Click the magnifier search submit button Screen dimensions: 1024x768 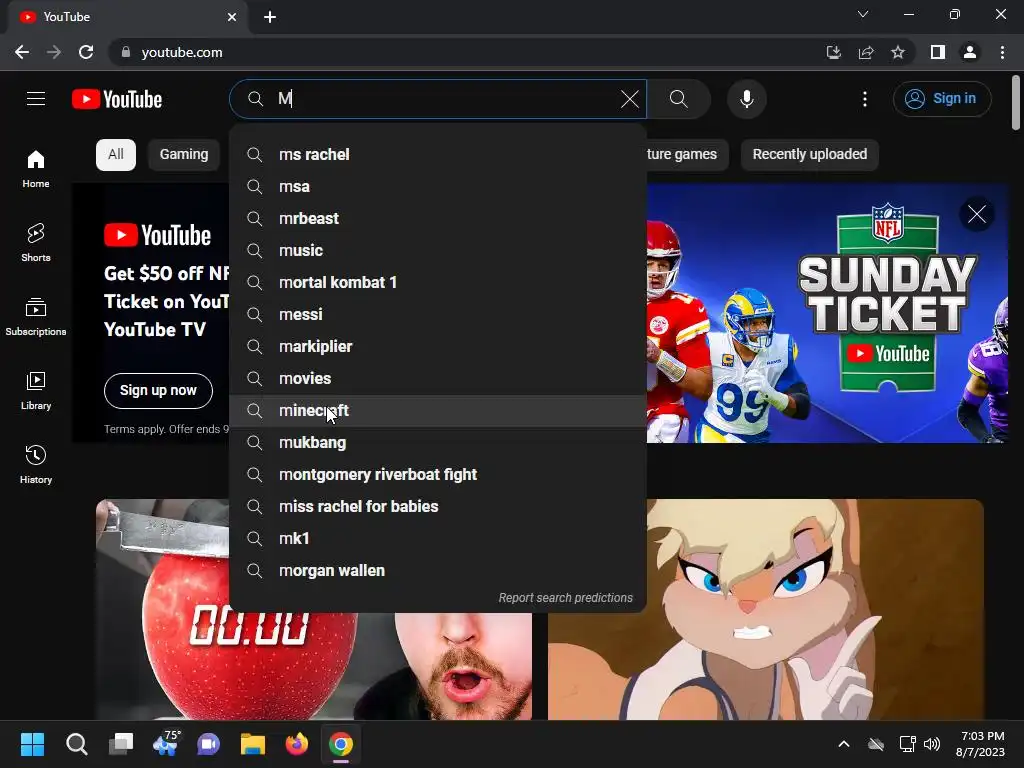[679, 99]
